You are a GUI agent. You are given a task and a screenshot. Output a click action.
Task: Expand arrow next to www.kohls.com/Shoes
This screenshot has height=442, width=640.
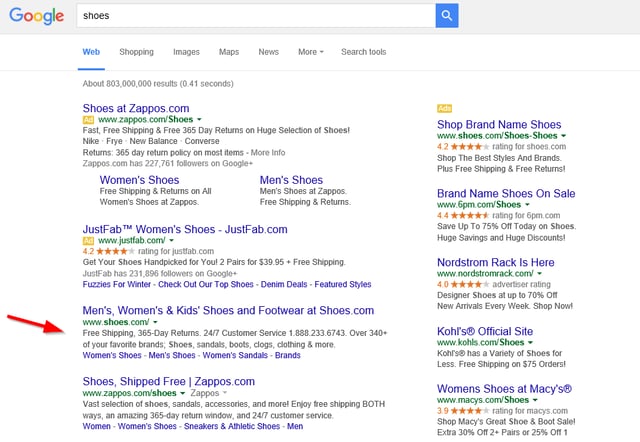pos(531,343)
